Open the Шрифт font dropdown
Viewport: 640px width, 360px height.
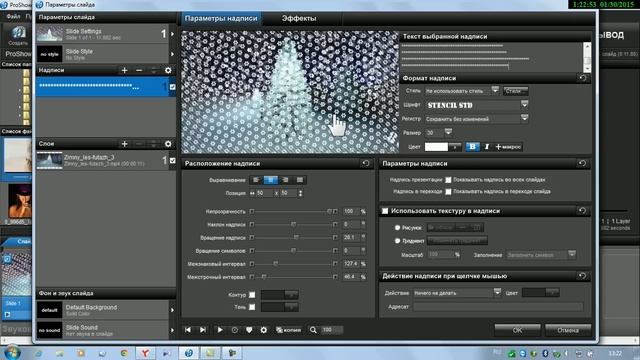coord(524,105)
